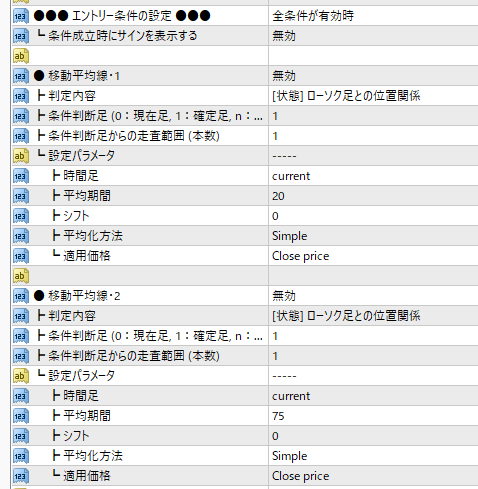Select the second 時間足 parameter row
478x489 pixels.
[x=245, y=396]
